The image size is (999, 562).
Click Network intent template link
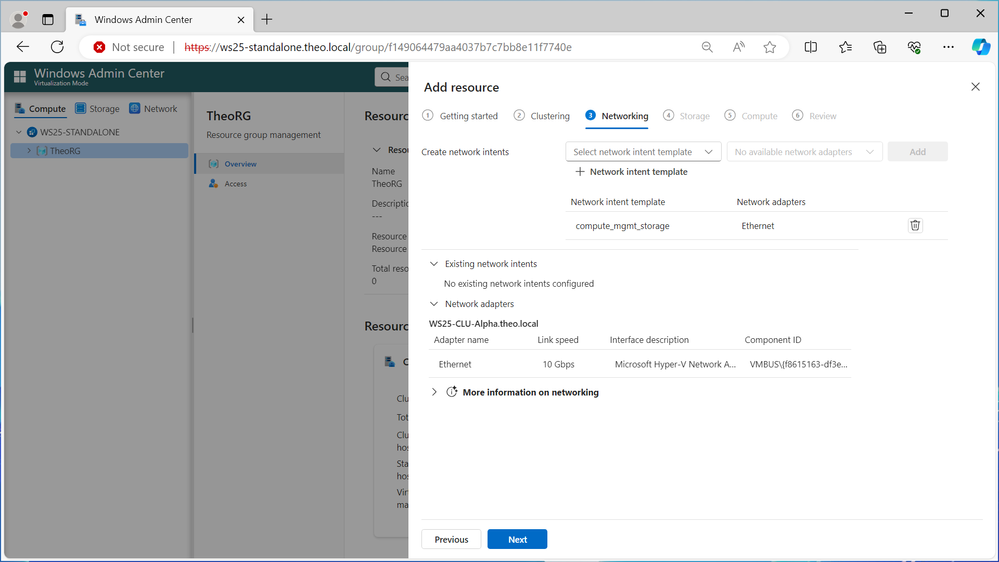click(x=638, y=171)
